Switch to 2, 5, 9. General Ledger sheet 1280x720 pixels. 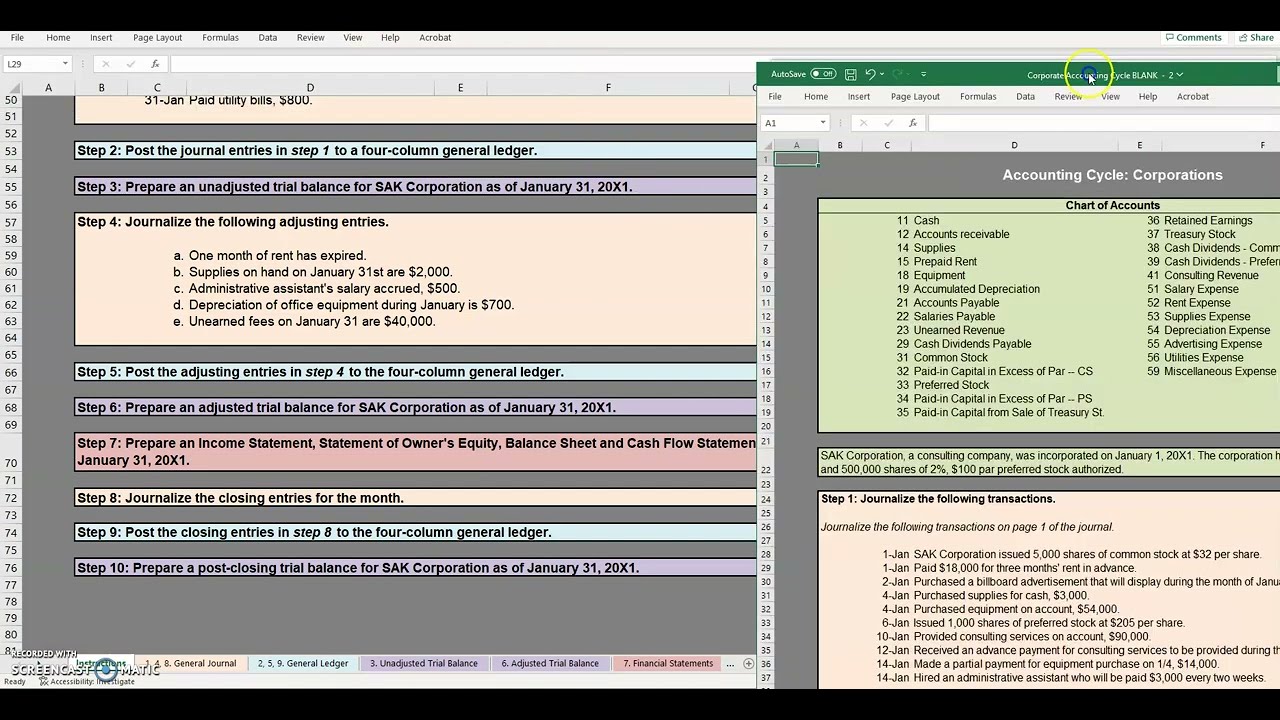303,663
